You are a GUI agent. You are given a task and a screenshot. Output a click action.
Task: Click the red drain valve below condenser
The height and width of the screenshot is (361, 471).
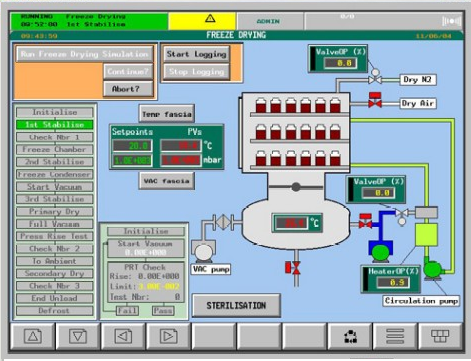(293, 268)
